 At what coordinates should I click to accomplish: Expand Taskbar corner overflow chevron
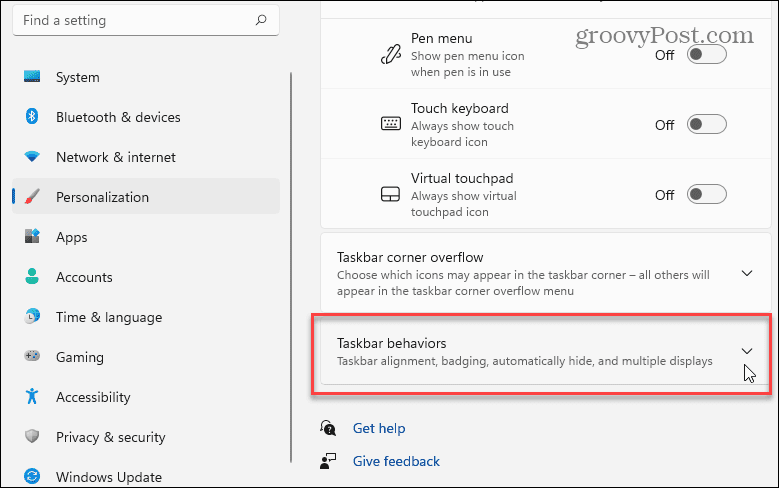point(747,273)
